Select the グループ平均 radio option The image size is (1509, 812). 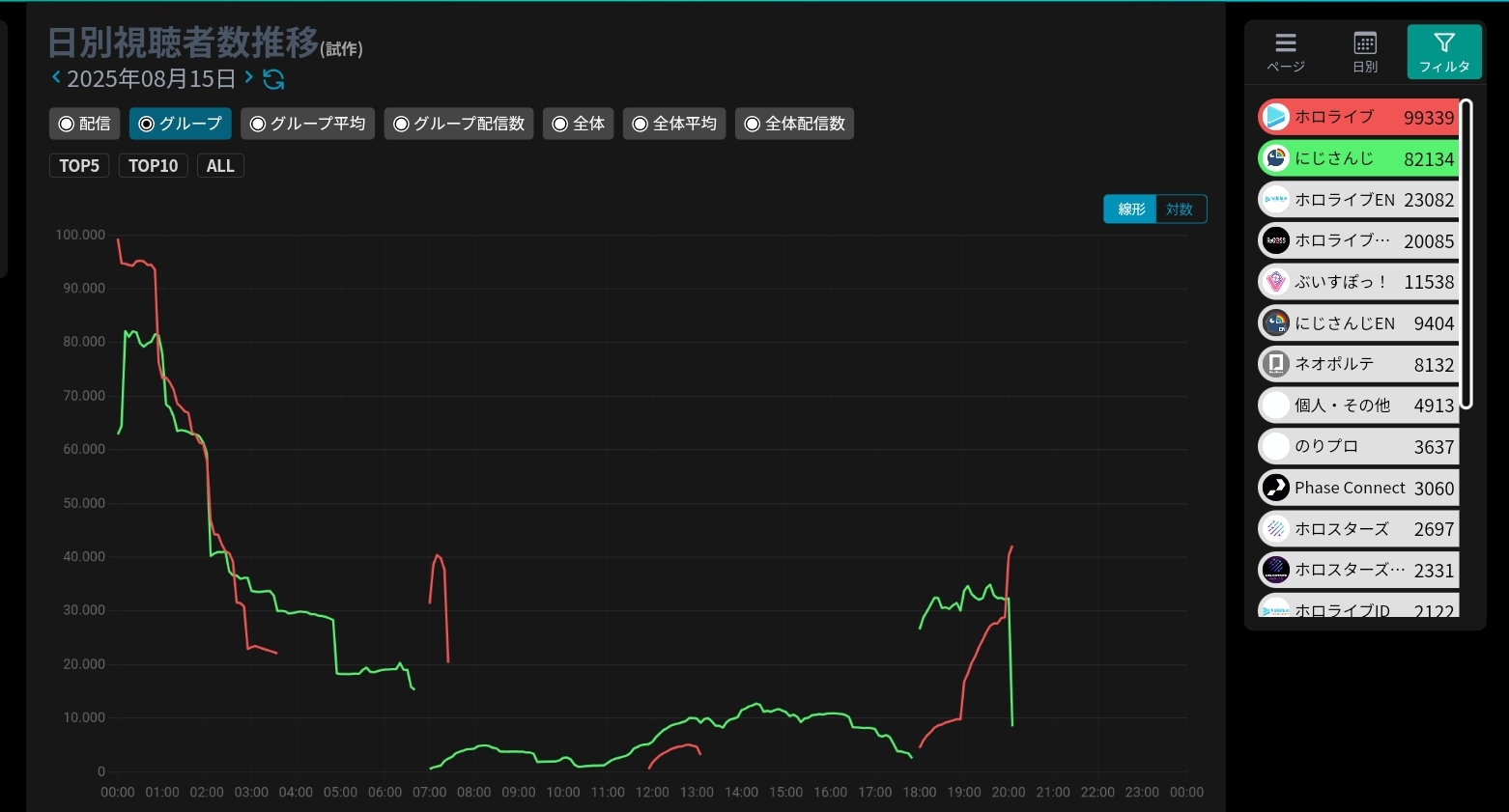(x=307, y=124)
